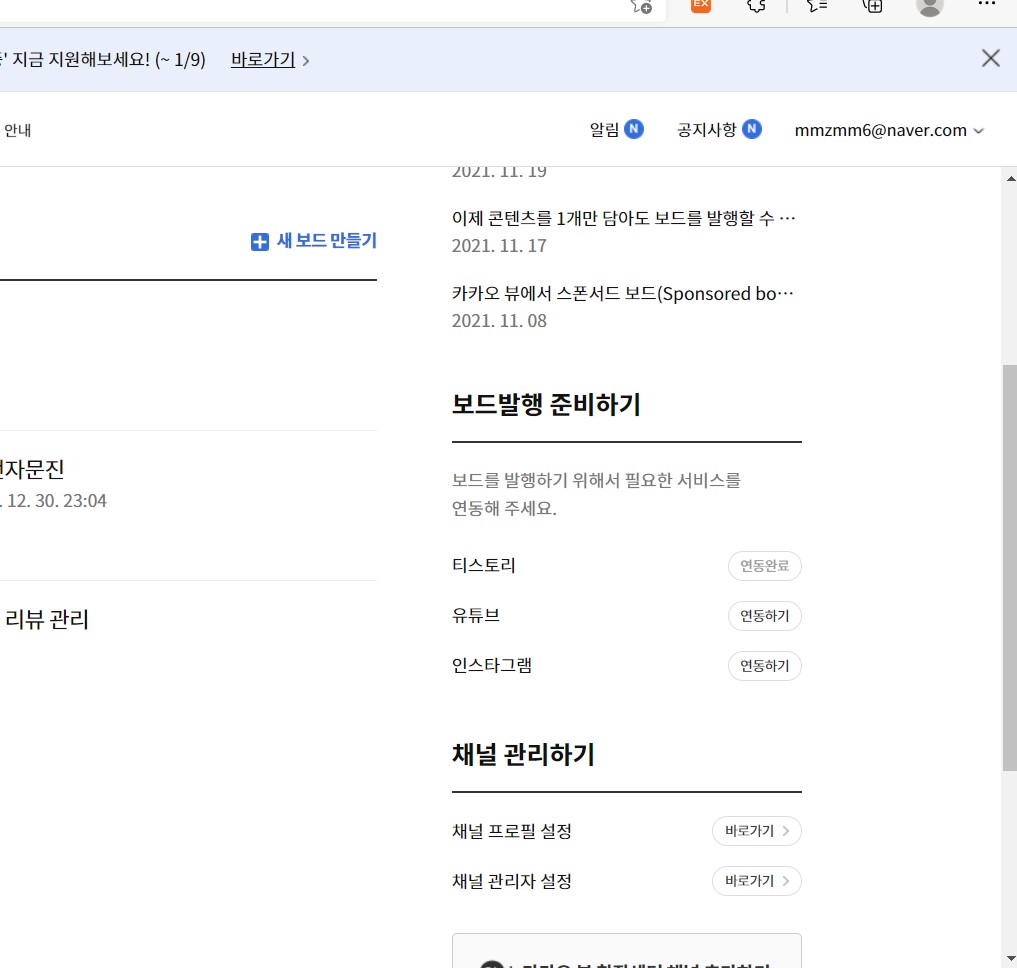Viewport: 1017px width, 968px height.
Task: Click the 유튜브 service label
Action: (x=475, y=615)
